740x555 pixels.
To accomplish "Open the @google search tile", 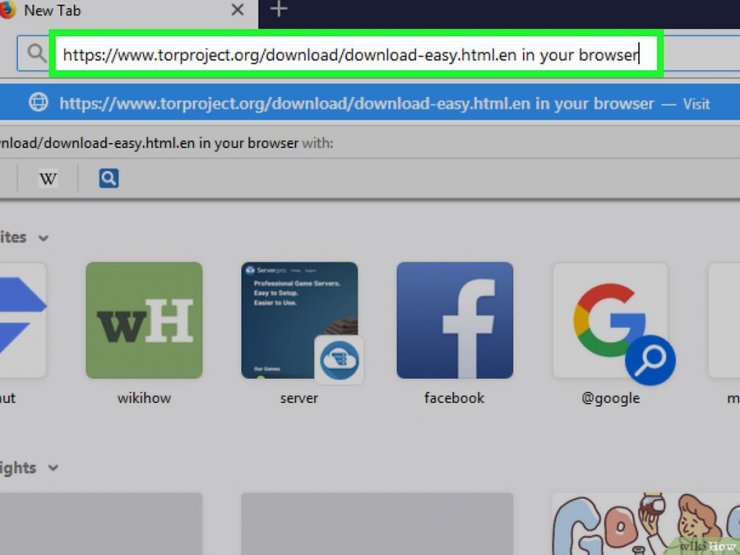I will tap(610, 320).
